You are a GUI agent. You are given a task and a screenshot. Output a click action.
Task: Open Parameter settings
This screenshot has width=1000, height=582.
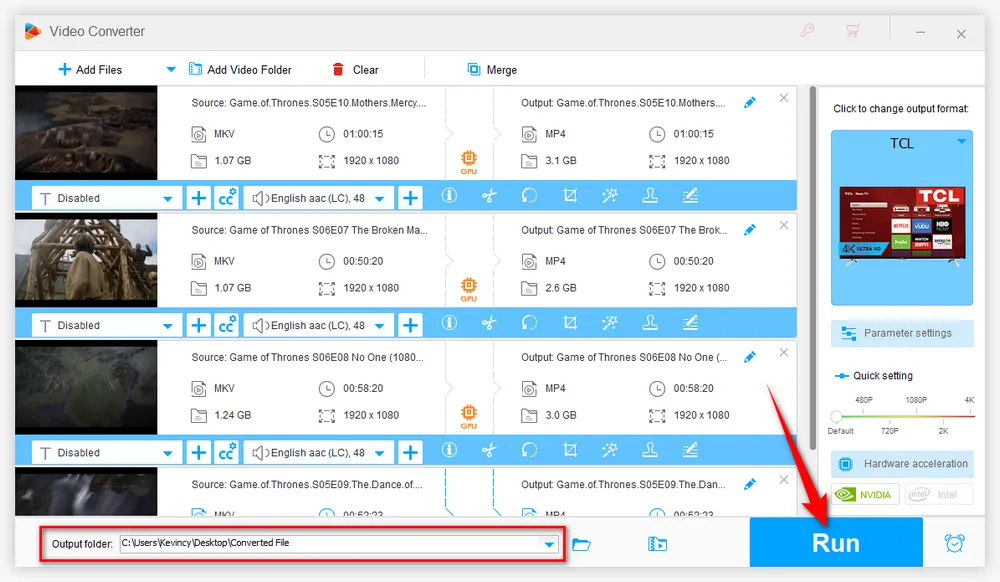point(902,333)
